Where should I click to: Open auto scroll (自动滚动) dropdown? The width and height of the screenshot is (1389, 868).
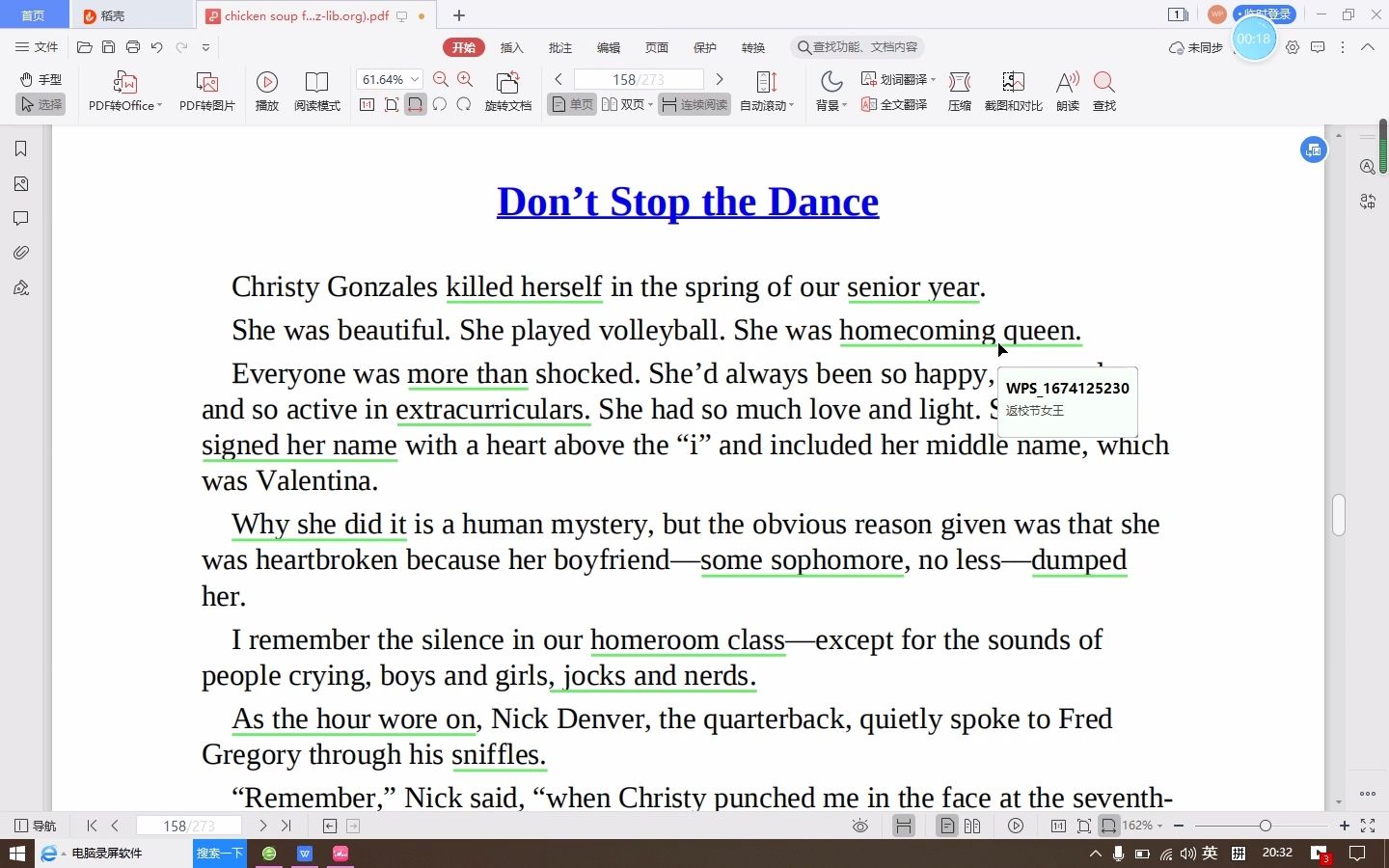click(767, 92)
